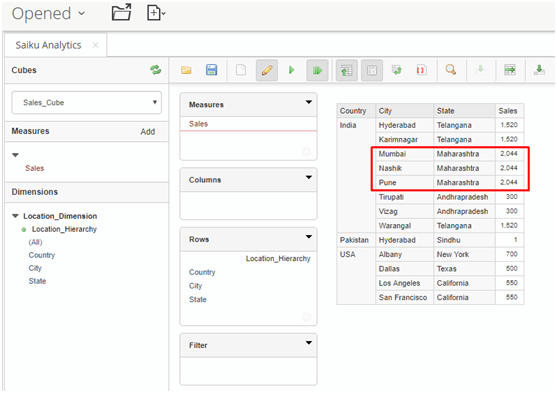The width and height of the screenshot is (557, 393).
Task: Click the Tirupati city cell
Action: pyautogui.click(x=404, y=197)
